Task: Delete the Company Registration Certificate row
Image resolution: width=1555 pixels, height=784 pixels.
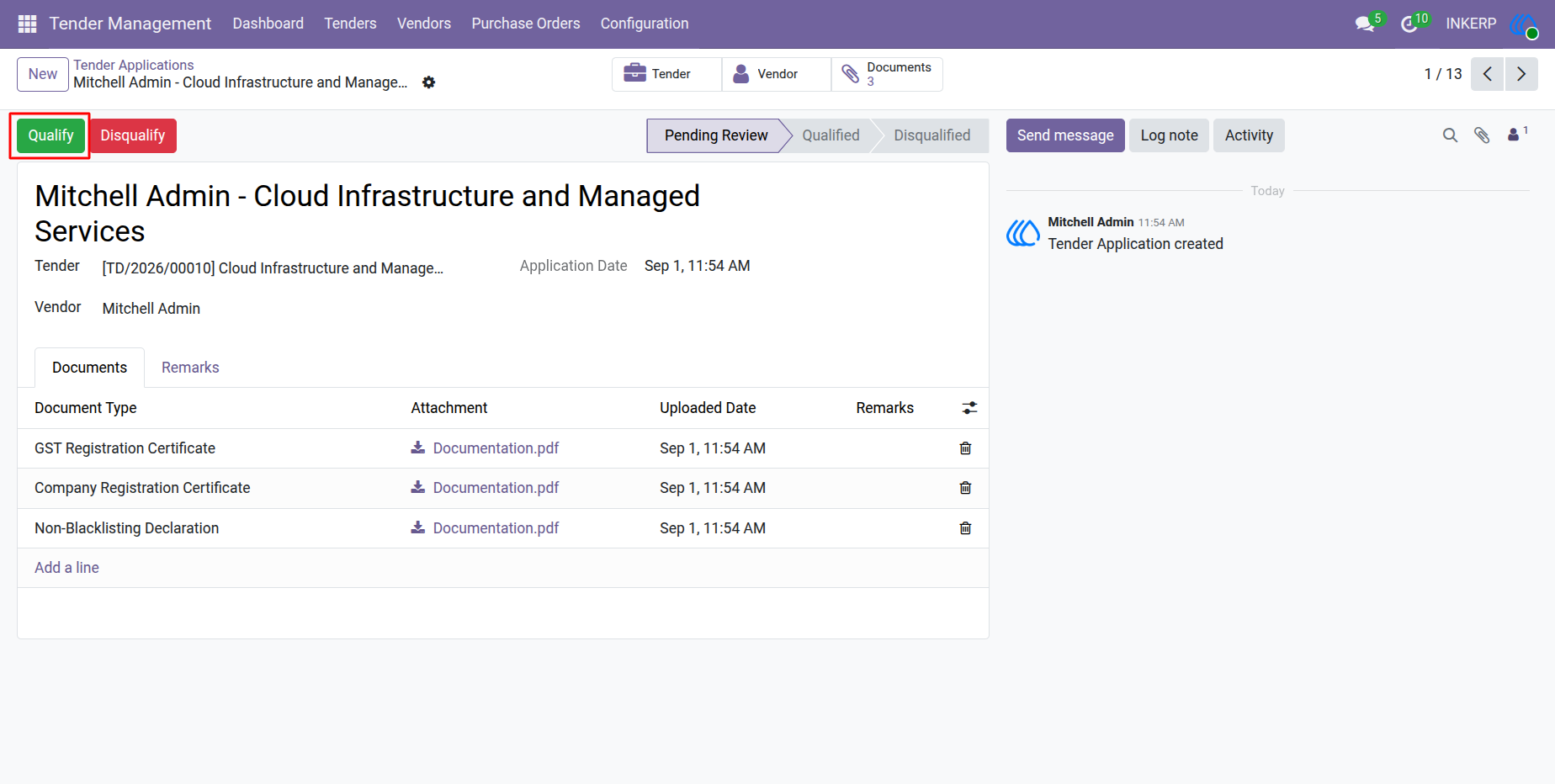Action: click(x=965, y=488)
